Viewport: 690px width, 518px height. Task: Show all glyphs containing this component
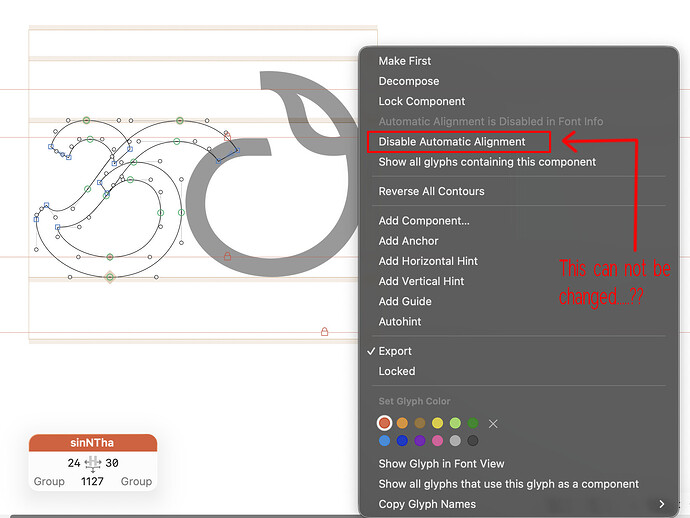click(487, 162)
